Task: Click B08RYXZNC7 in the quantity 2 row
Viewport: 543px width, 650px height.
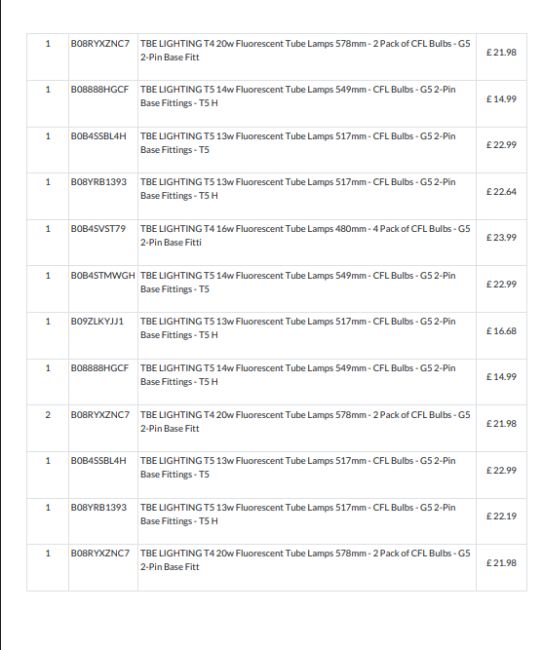Action: (x=100, y=415)
